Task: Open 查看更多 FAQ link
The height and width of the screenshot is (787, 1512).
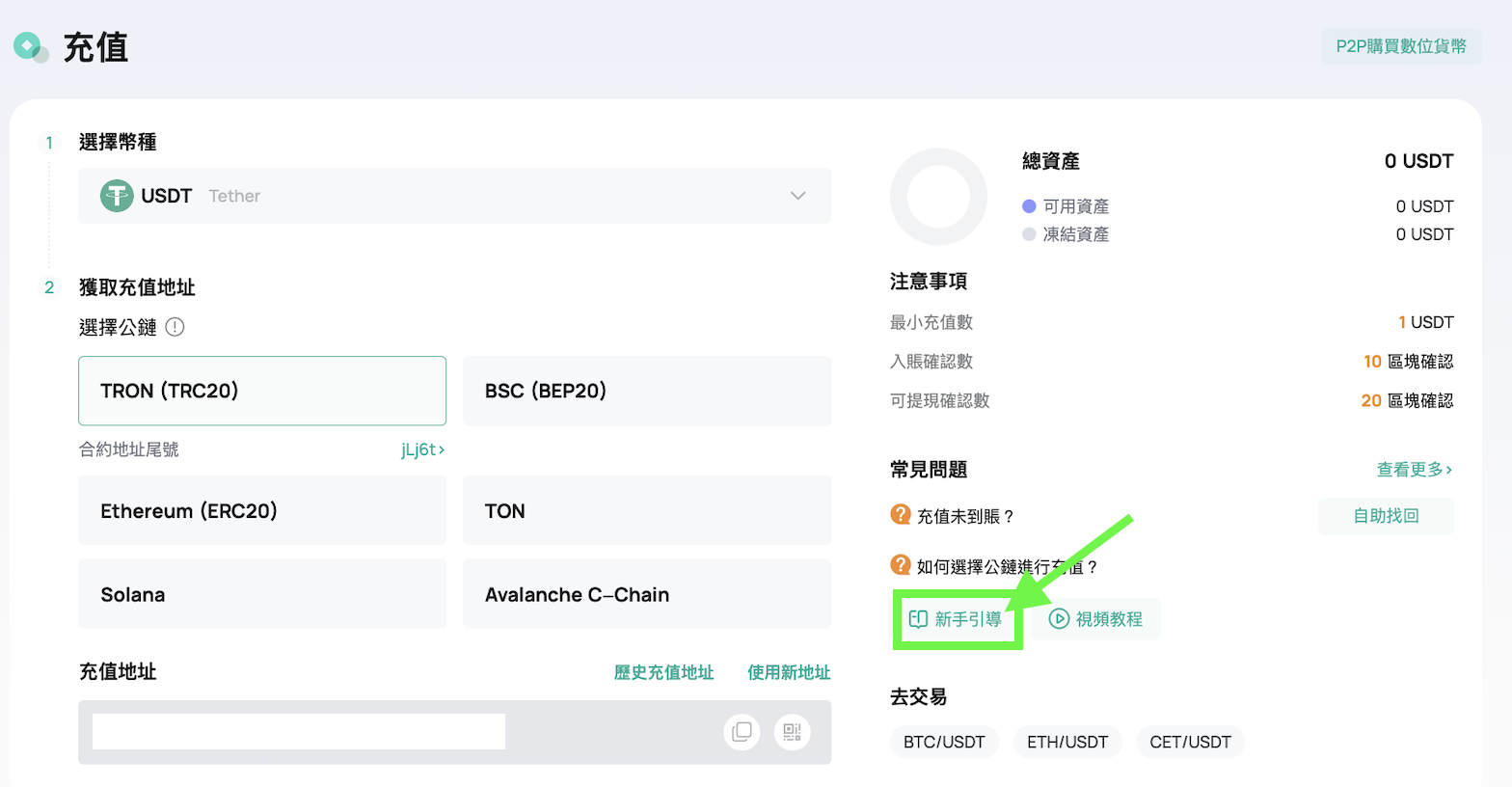Action: [x=1415, y=470]
